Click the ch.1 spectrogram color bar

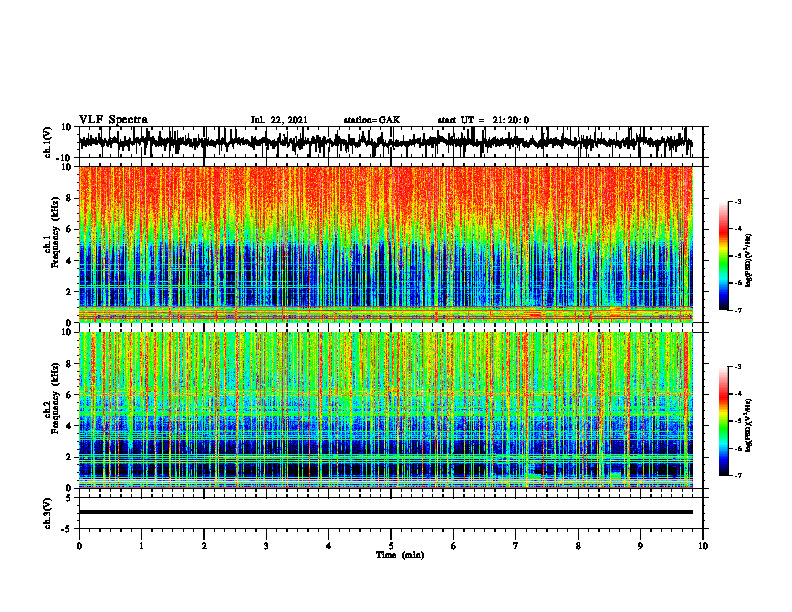pyautogui.click(x=723, y=256)
